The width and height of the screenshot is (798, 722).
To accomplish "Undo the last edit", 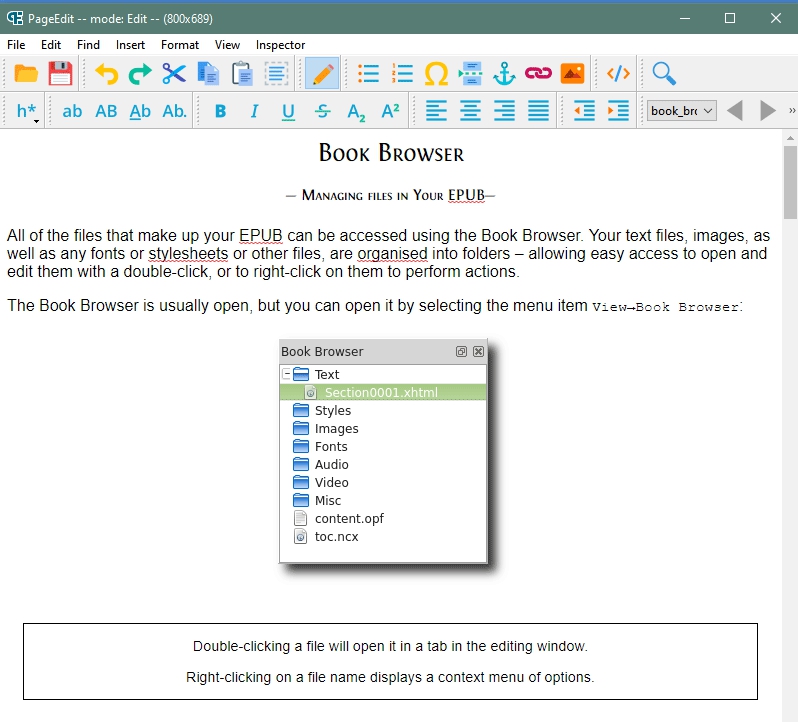I will (106, 73).
